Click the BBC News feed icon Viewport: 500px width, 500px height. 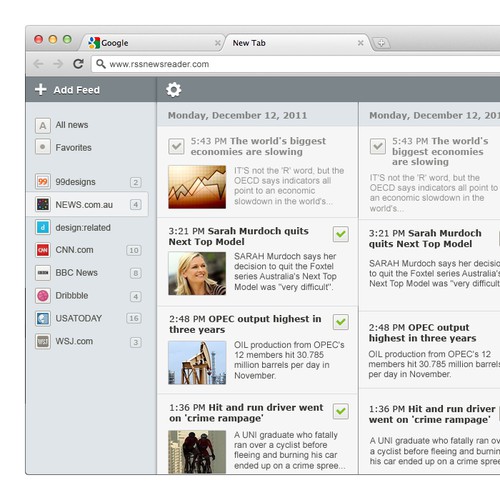pyautogui.click(x=43, y=273)
